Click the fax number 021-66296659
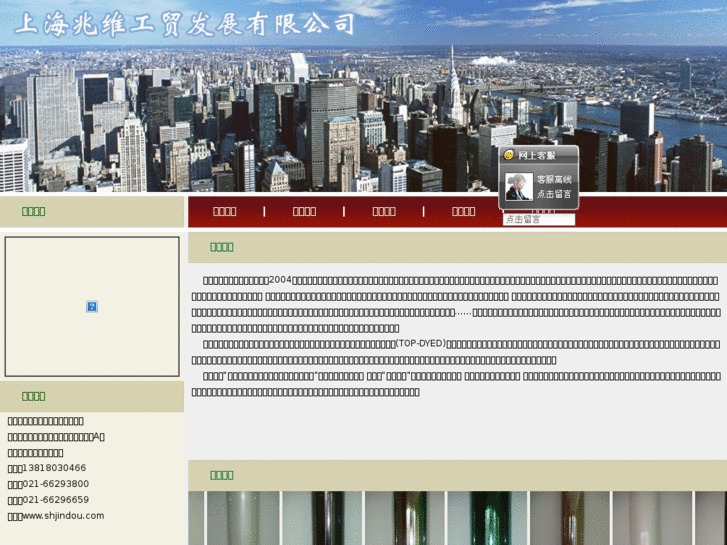The width and height of the screenshot is (727, 545). (56, 500)
